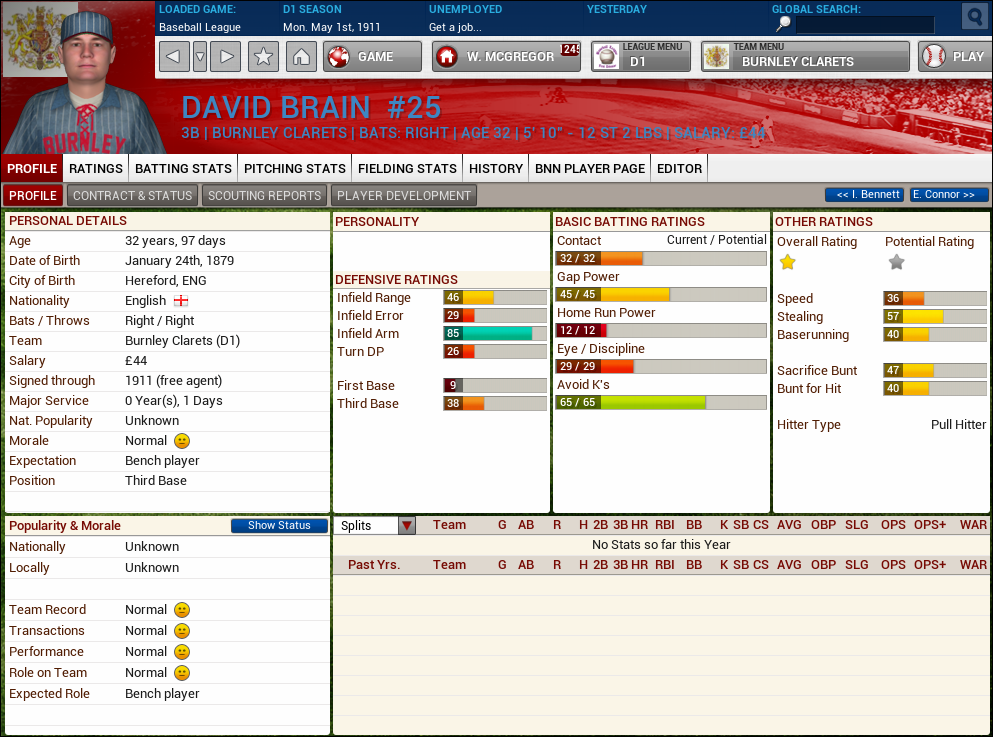The height and width of the screenshot is (737, 993).
Task: Click the Infield Arm rating bar
Action: pos(496,334)
